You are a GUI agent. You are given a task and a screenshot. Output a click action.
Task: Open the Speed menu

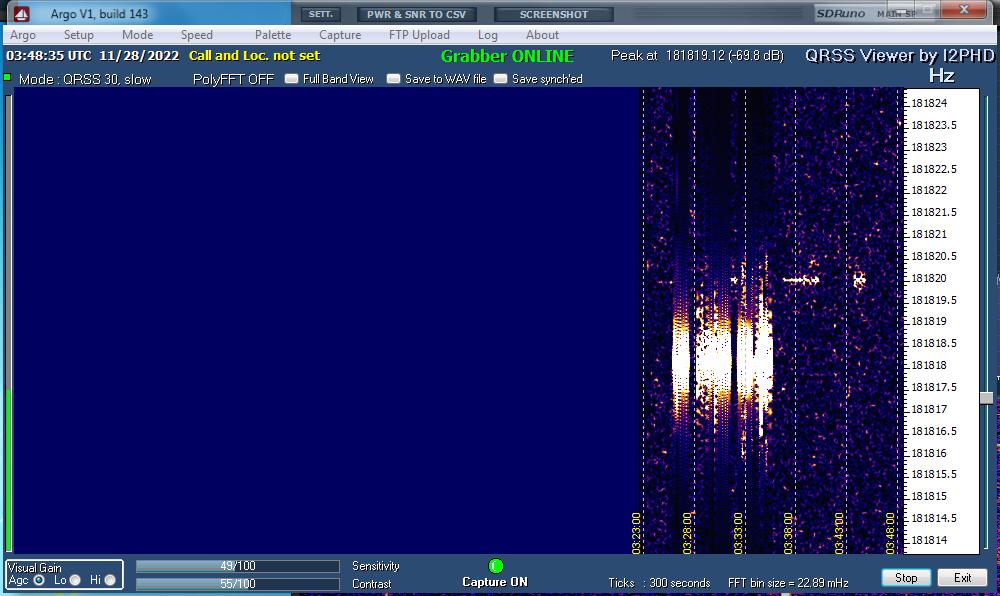tap(196, 35)
